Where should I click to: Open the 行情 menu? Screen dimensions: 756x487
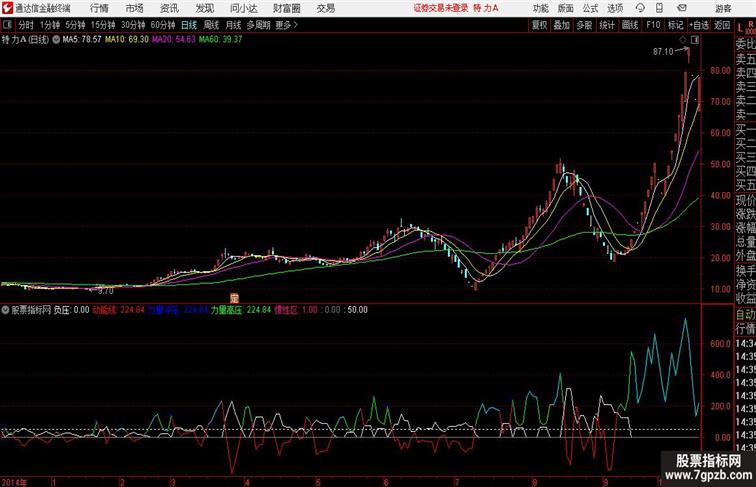pyautogui.click(x=99, y=8)
